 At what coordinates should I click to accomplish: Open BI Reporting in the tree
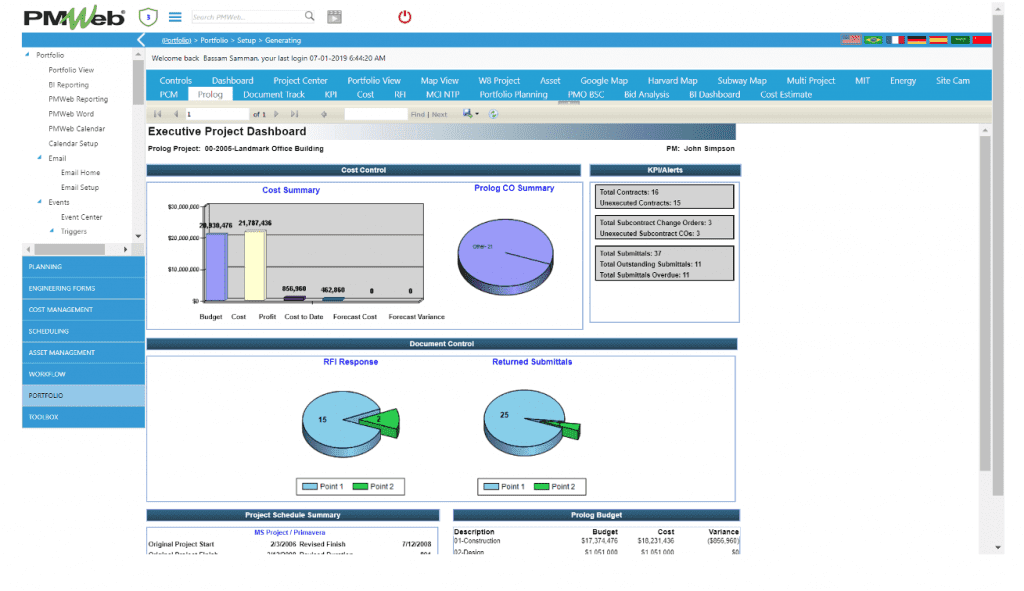(x=69, y=85)
